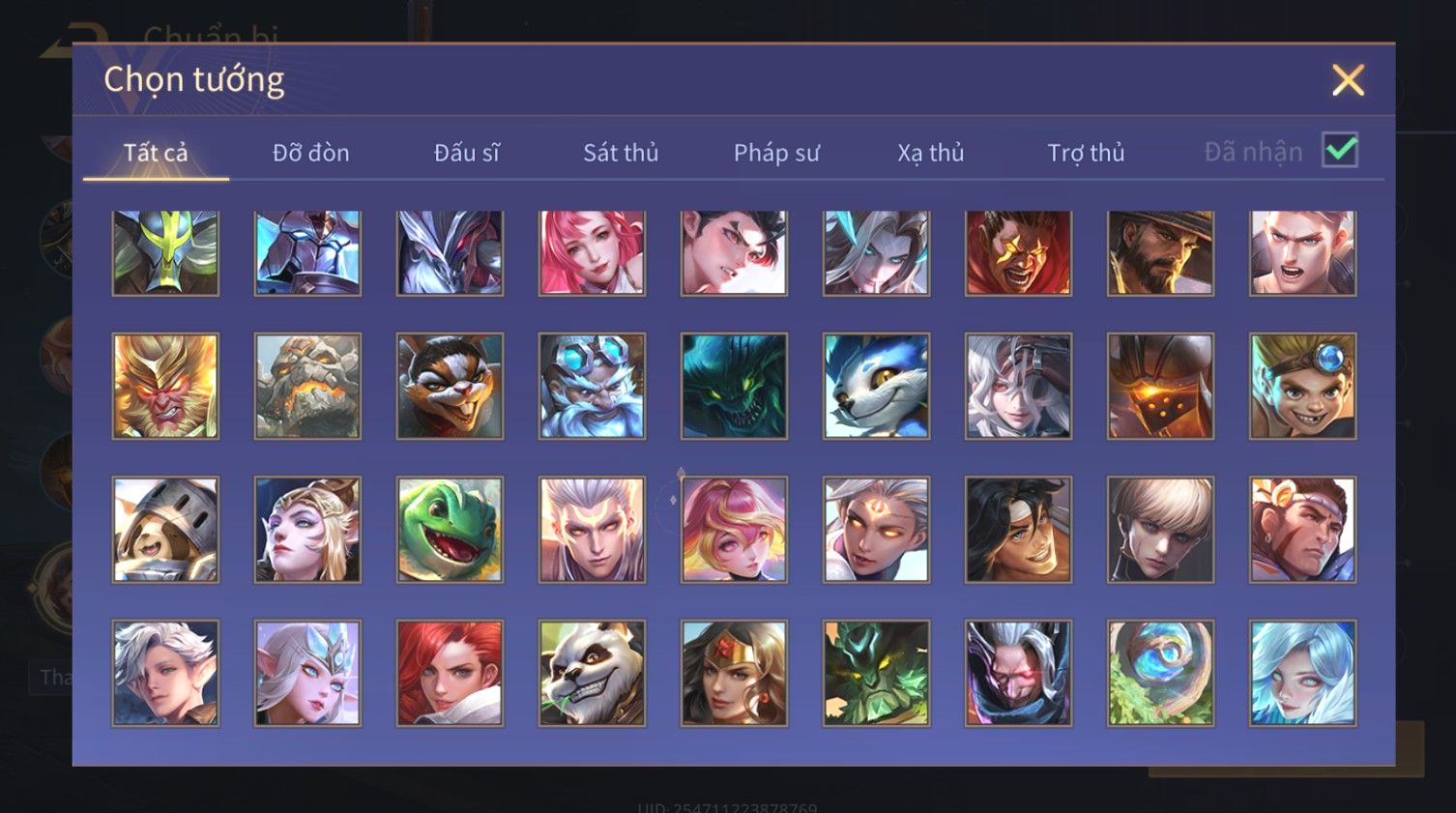Screen dimensions: 1456x813
Task: Choose the cowboy hat bearded hero
Action: pyautogui.click(x=1160, y=252)
